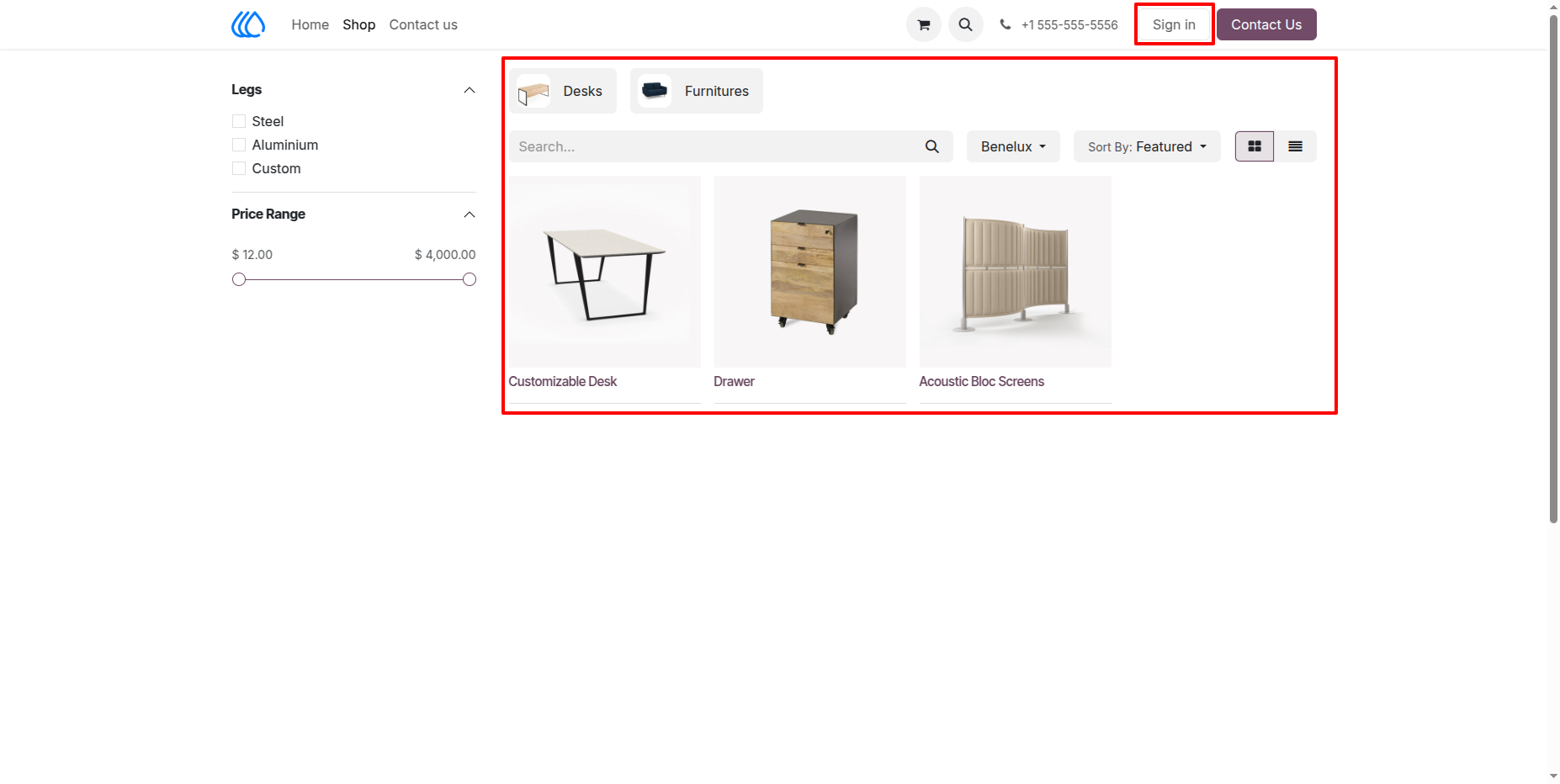Click the $ 12.00 minimum price value
The height and width of the screenshot is (784, 1560).
(x=252, y=254)
